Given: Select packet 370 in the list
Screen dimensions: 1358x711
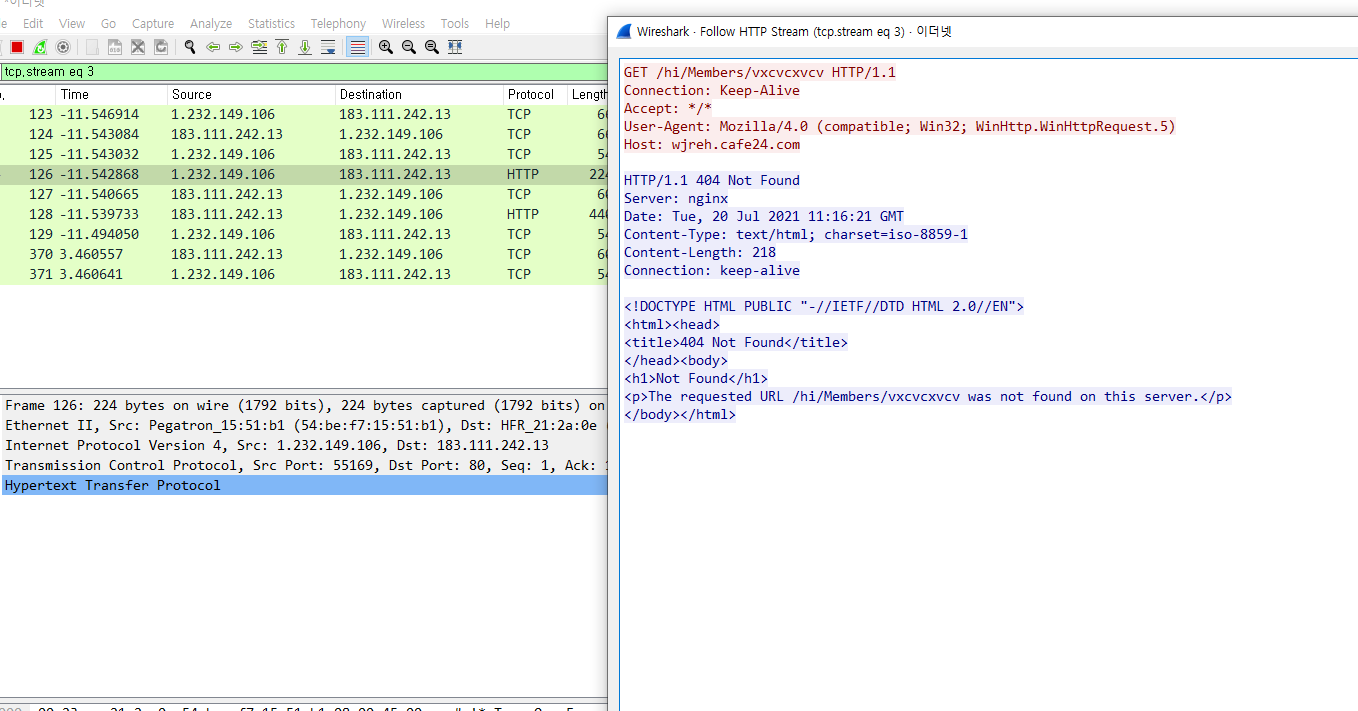Looking at the screenshot, I should 304,254.
